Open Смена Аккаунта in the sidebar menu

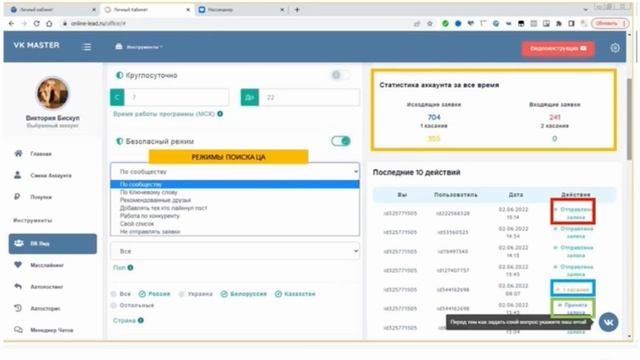coord(52,176)
